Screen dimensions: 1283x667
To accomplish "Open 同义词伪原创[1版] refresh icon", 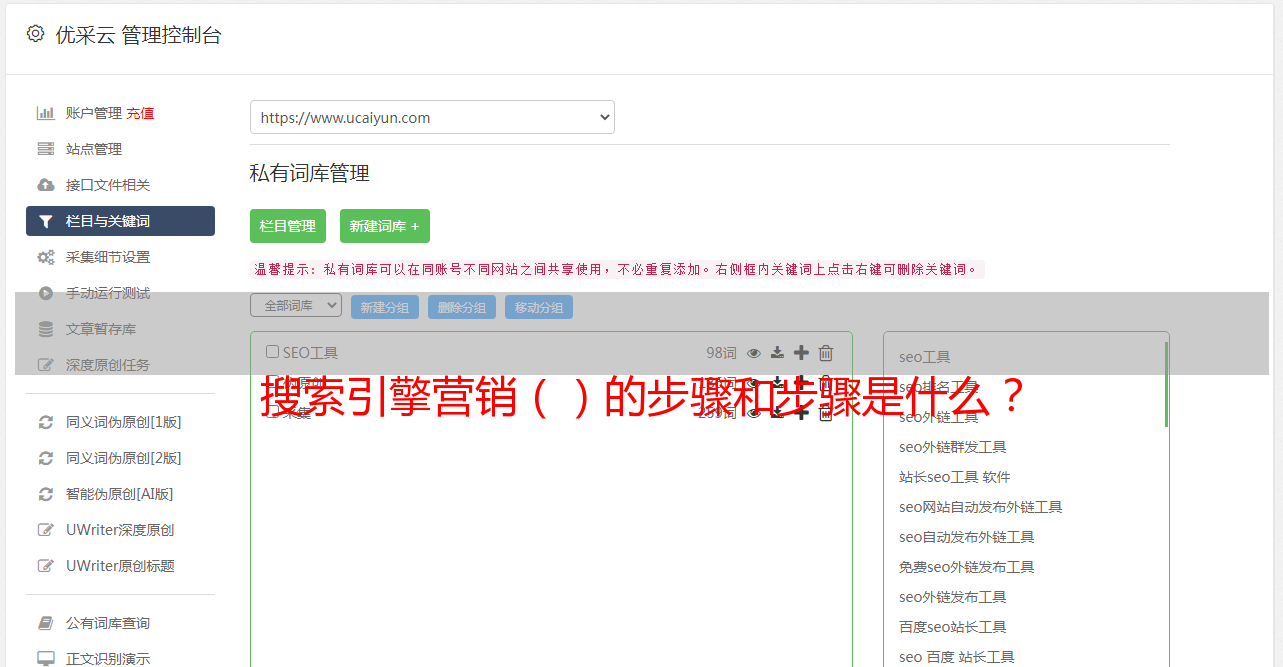I will [45, 422].
